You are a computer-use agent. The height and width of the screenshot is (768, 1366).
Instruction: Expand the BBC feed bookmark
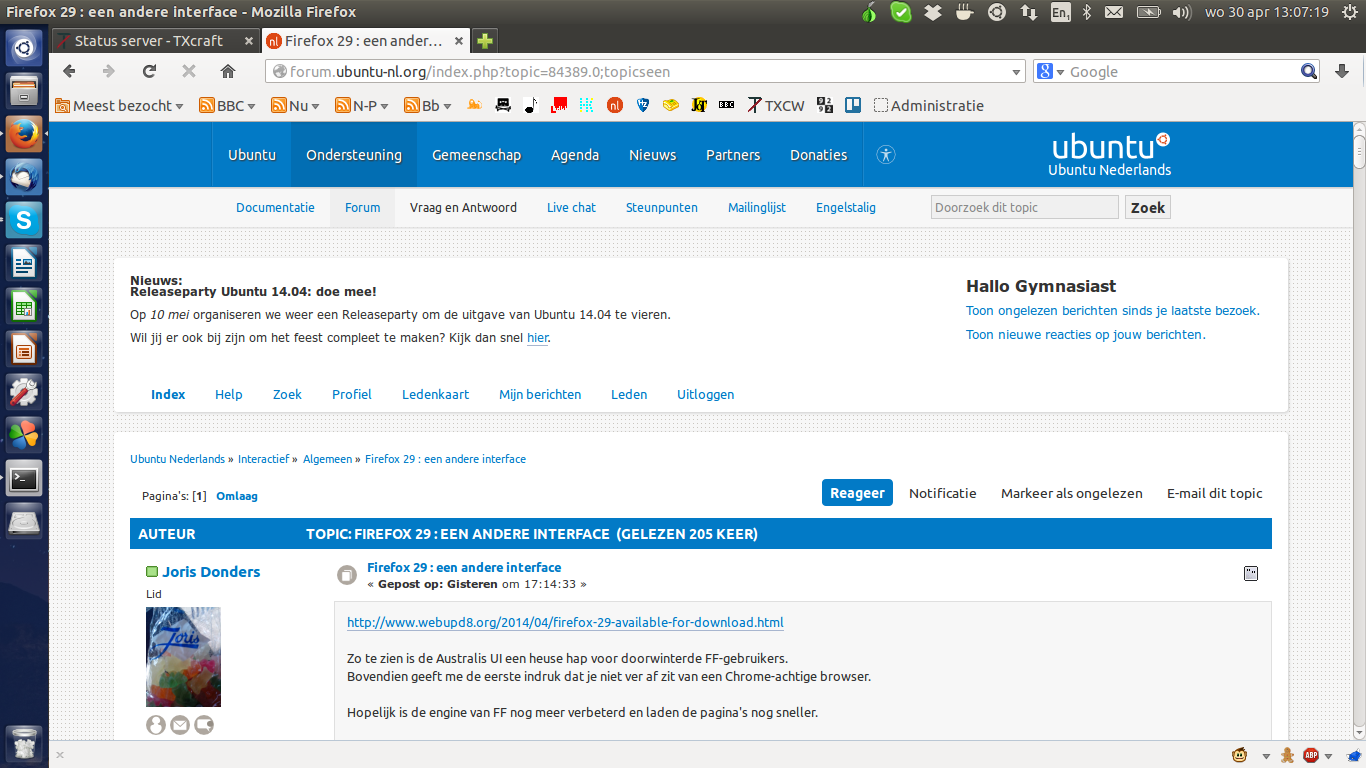pyautogui.click(x=228, y=105)
